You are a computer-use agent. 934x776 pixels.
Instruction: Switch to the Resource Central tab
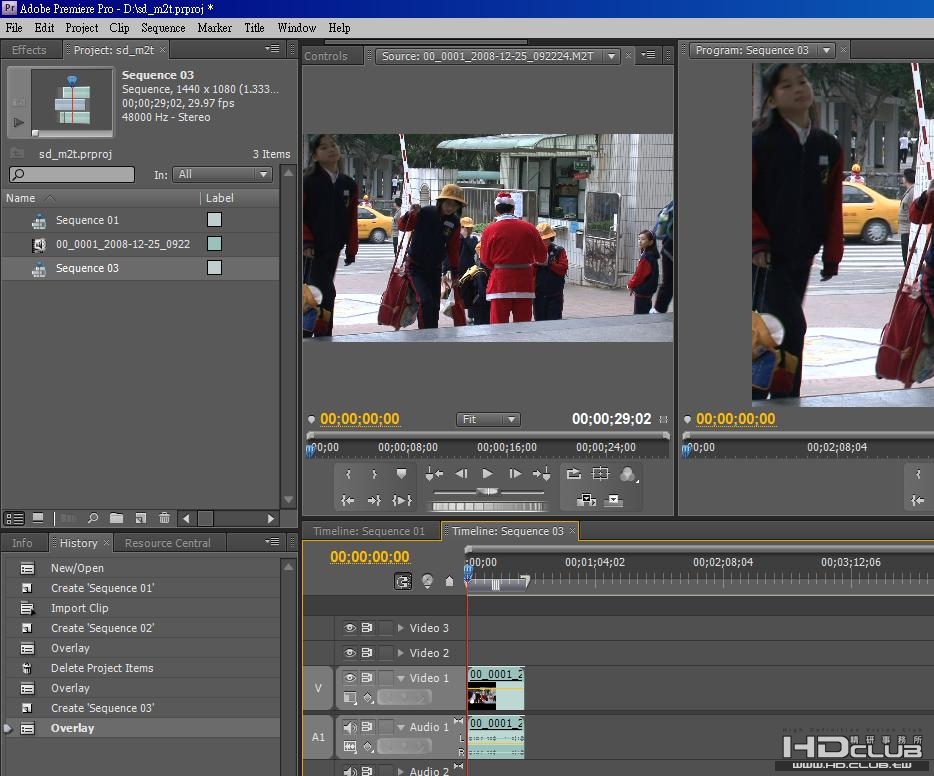coord(167,543)
